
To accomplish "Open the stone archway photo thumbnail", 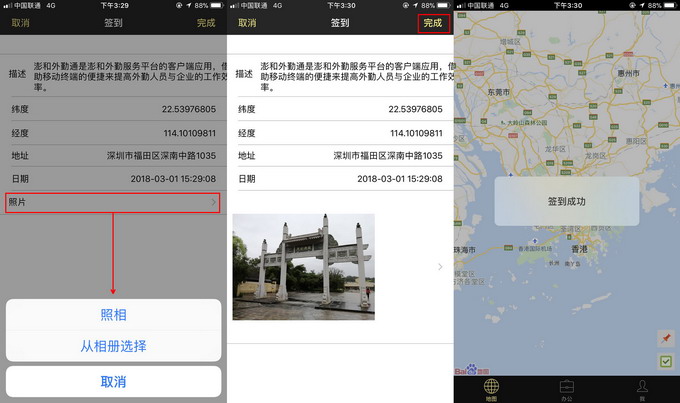I will point(303,266).
